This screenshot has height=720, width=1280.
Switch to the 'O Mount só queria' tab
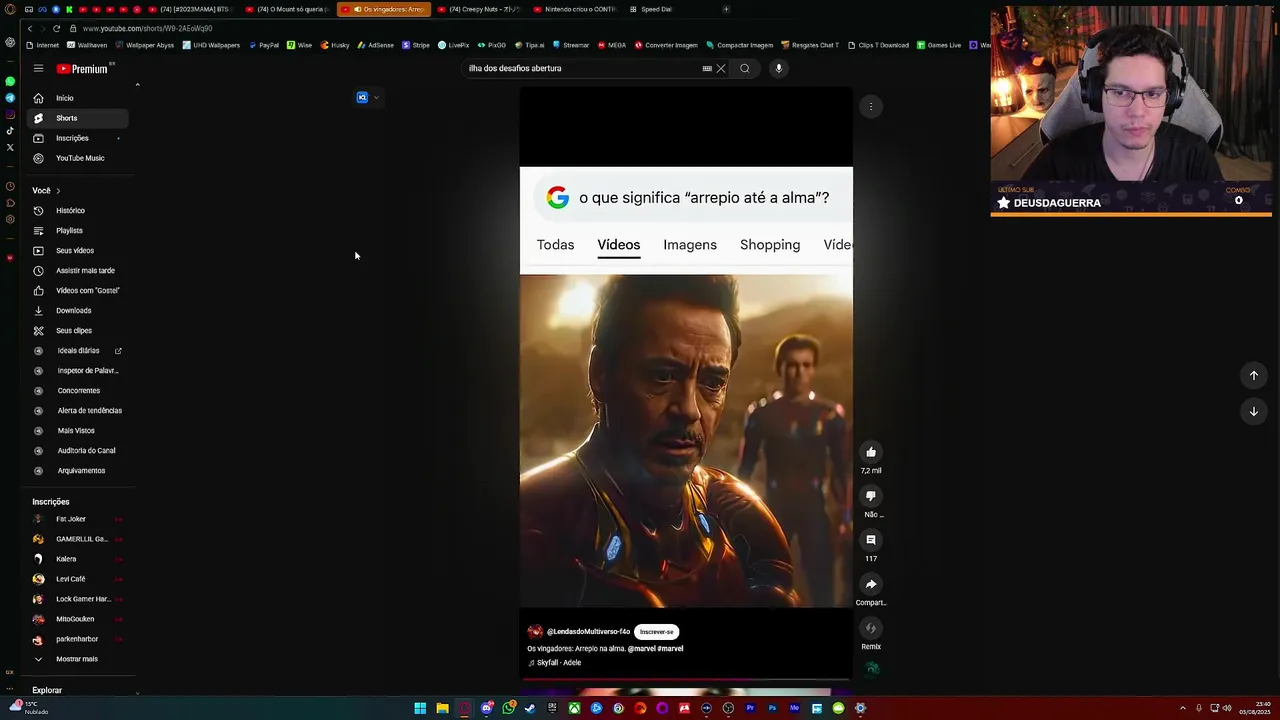[288, 9]
